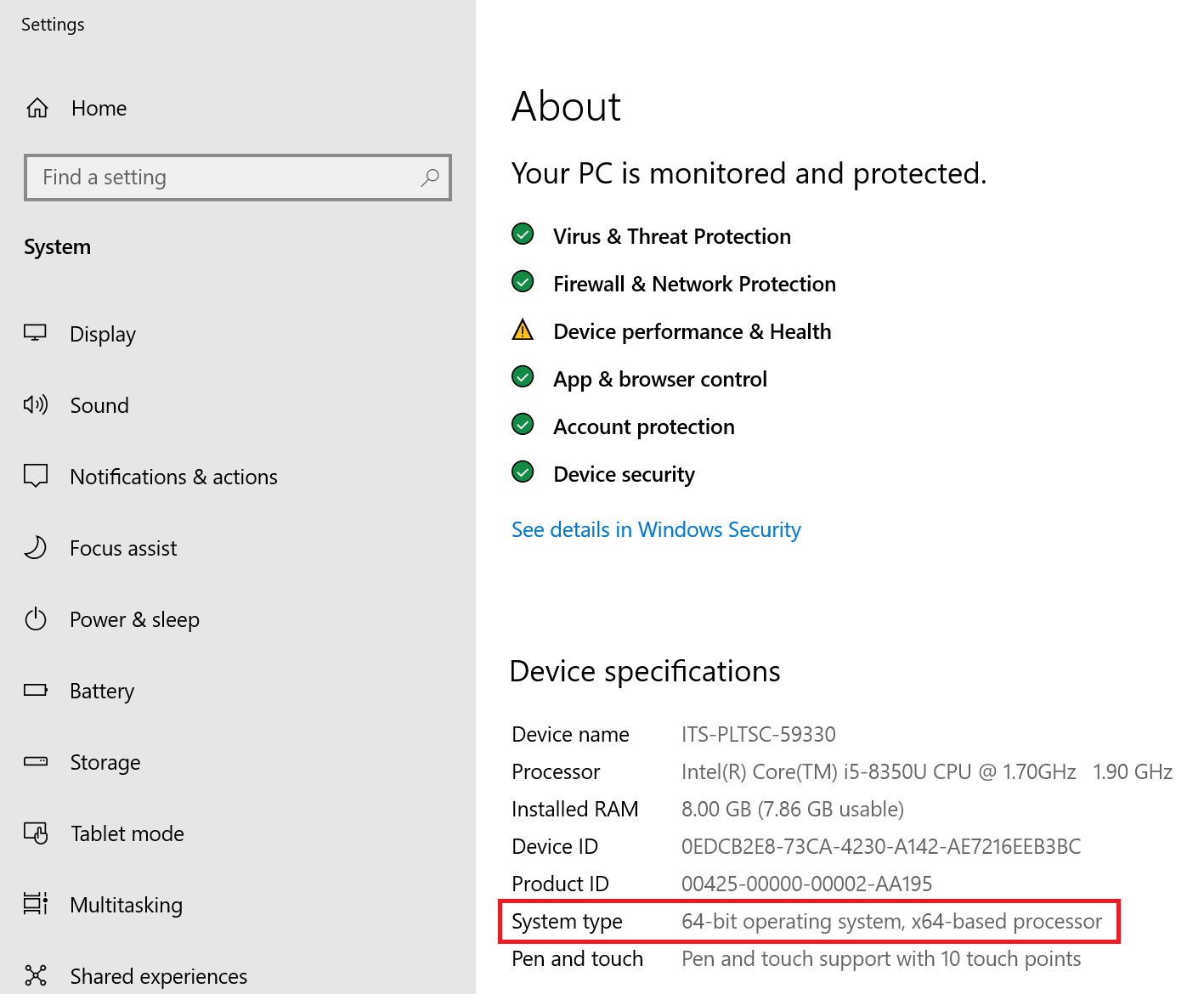Select the Focus assist moon icon
Viewport: 1204px width, 994px height.
pos(36,548)
